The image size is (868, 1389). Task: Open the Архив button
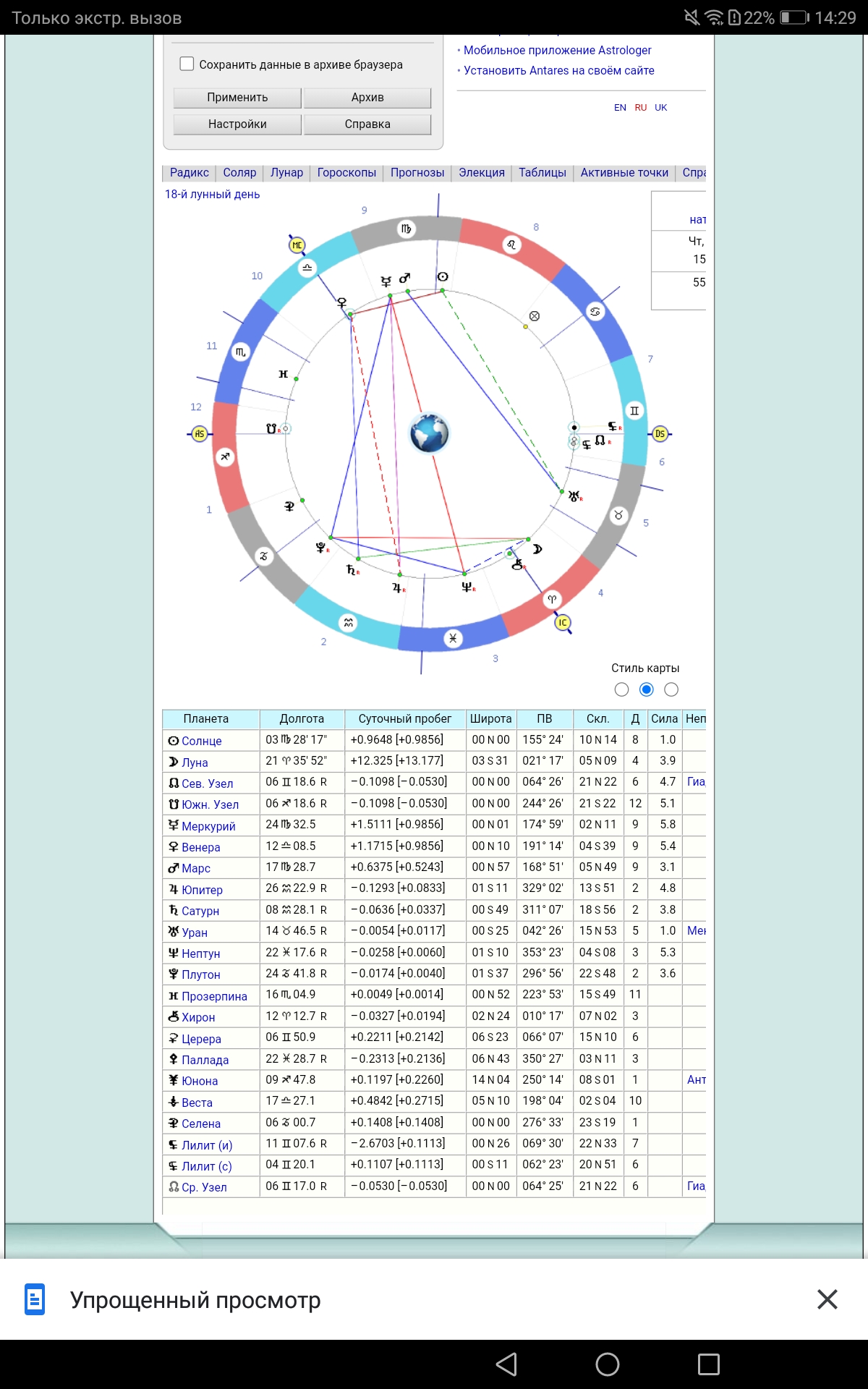[x=367, y=98]
